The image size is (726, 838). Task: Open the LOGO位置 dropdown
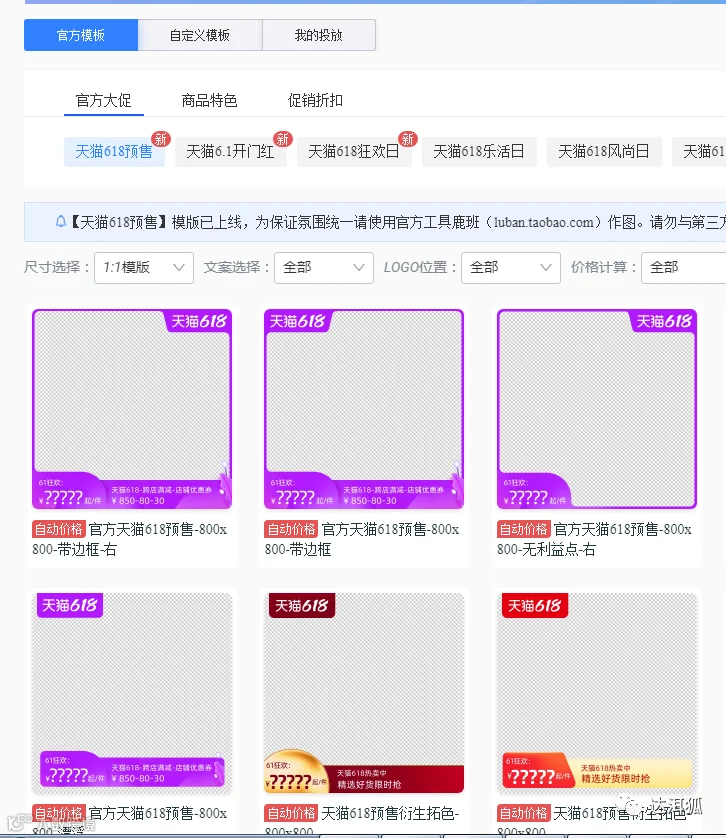point(511,268)
